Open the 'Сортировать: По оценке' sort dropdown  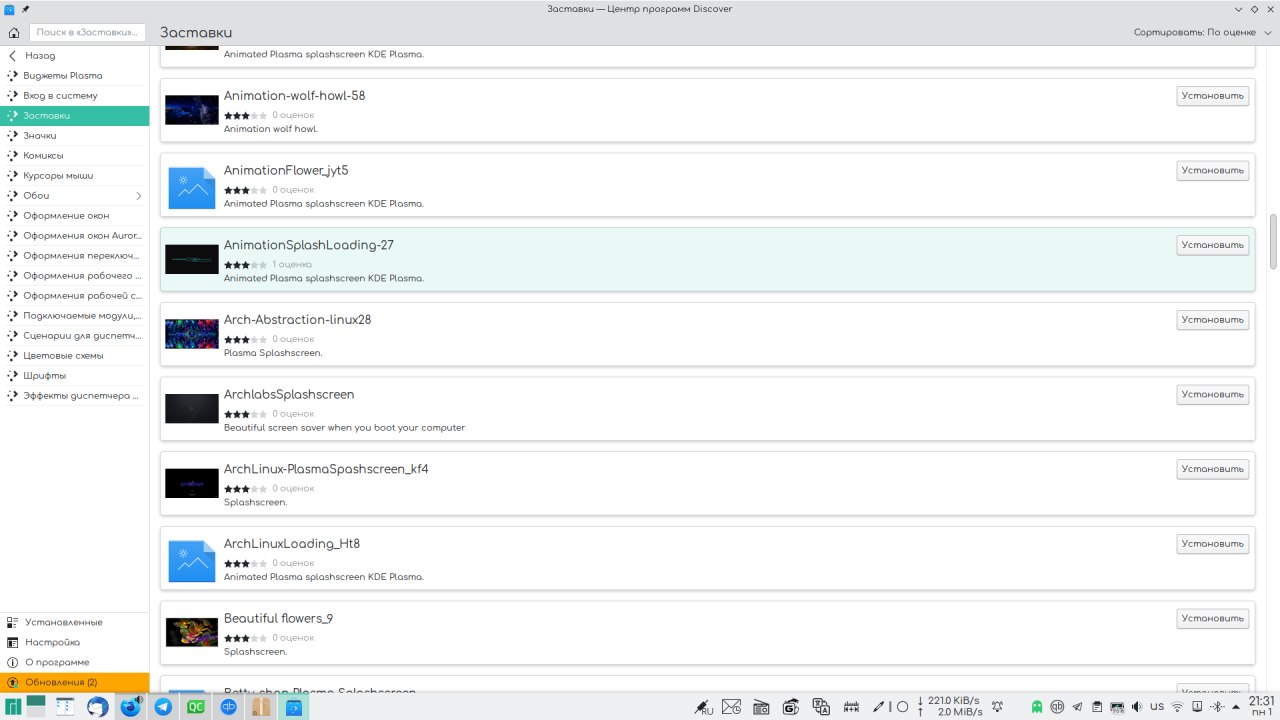click(1201, 32)
